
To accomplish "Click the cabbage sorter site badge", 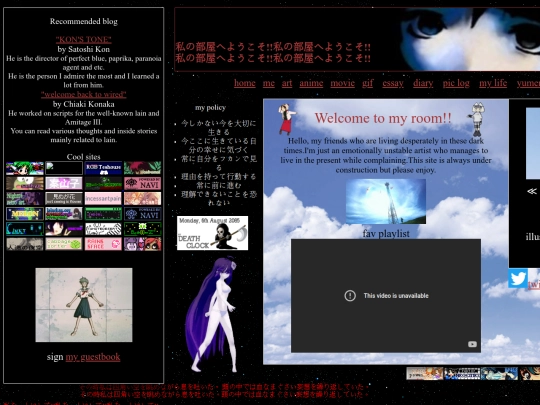I will [x=64, y=244].
